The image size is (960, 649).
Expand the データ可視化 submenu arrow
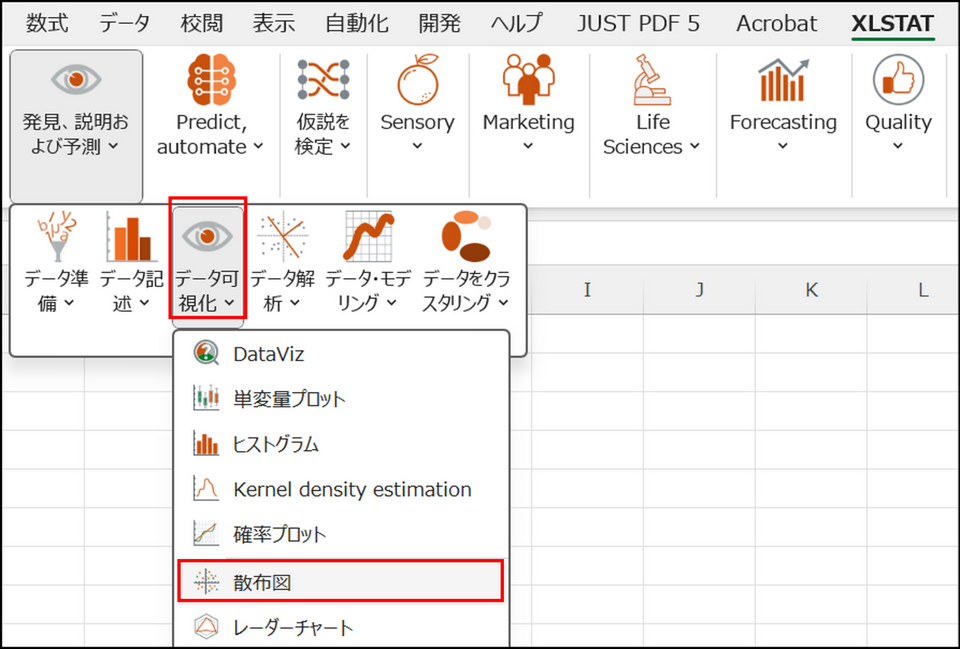(229, 303)
